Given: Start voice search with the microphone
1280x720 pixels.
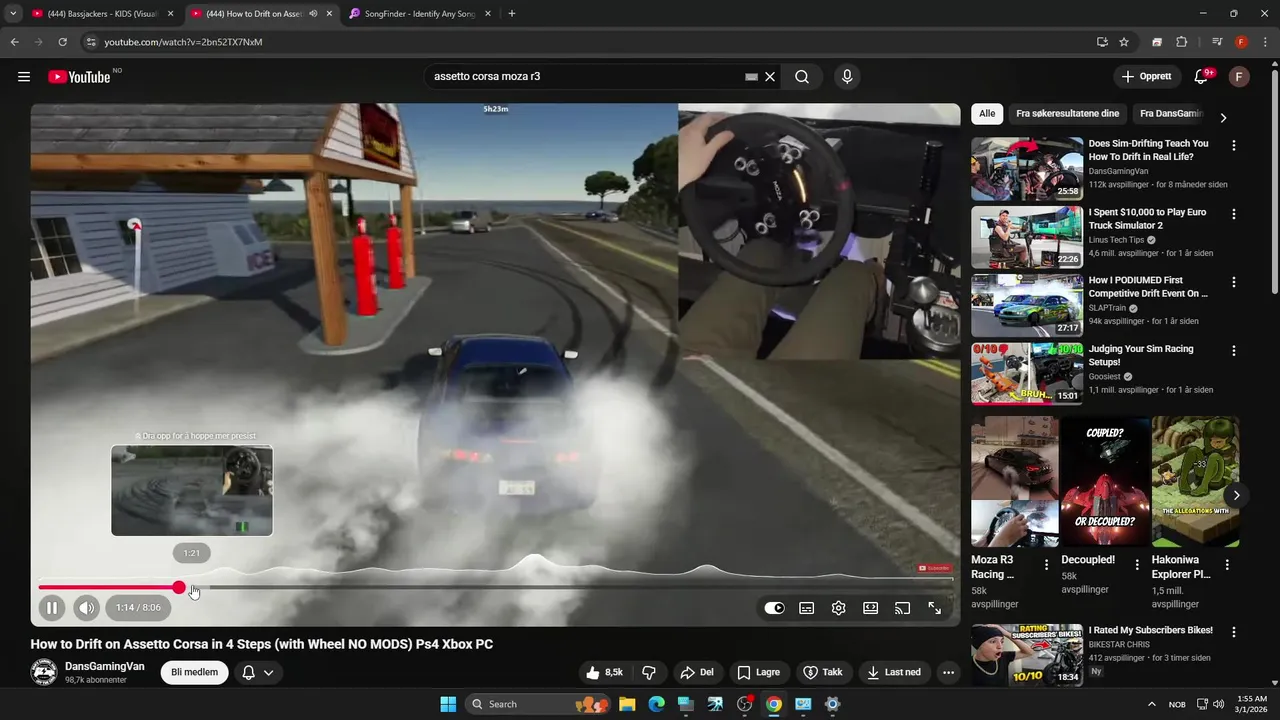Looking at the screenshot, I should point(847,77).
